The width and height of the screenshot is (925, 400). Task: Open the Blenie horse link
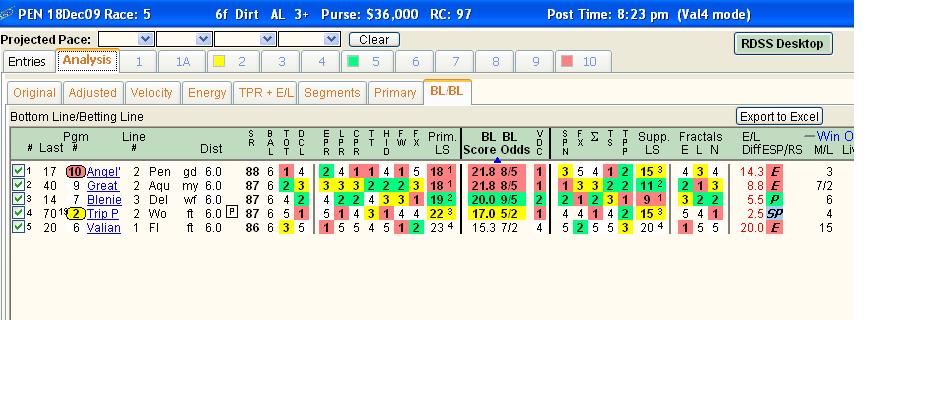(x=104, y=199)
